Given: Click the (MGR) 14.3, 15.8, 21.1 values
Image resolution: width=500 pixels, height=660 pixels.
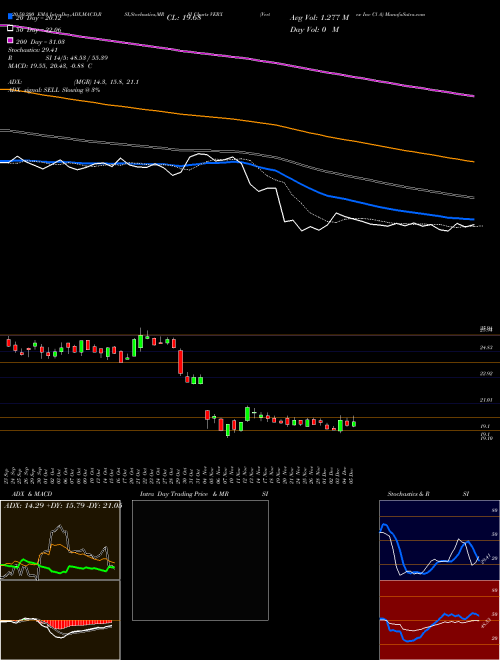Looking at the screenshot, I should 106,82.
